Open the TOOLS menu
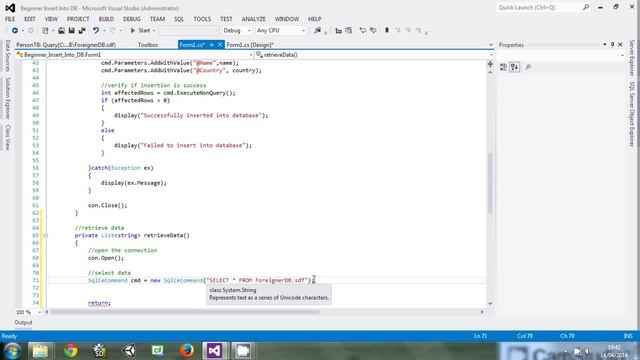Screen dimensions: 640x360 point(202,19)
